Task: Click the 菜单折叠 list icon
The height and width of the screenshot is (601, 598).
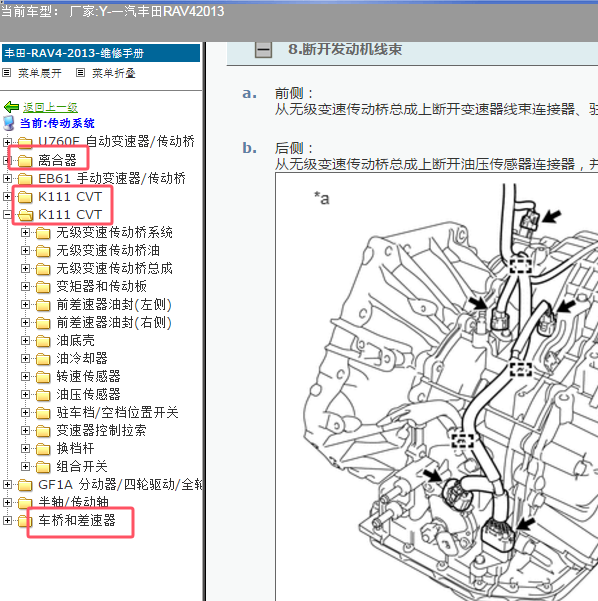Action: [80, 72]
